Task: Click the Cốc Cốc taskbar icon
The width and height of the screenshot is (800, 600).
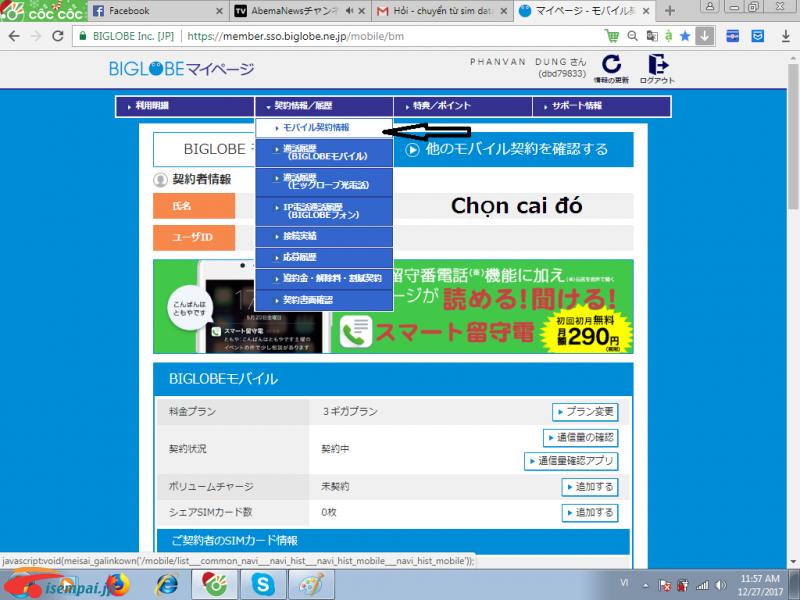Action: 214,585
